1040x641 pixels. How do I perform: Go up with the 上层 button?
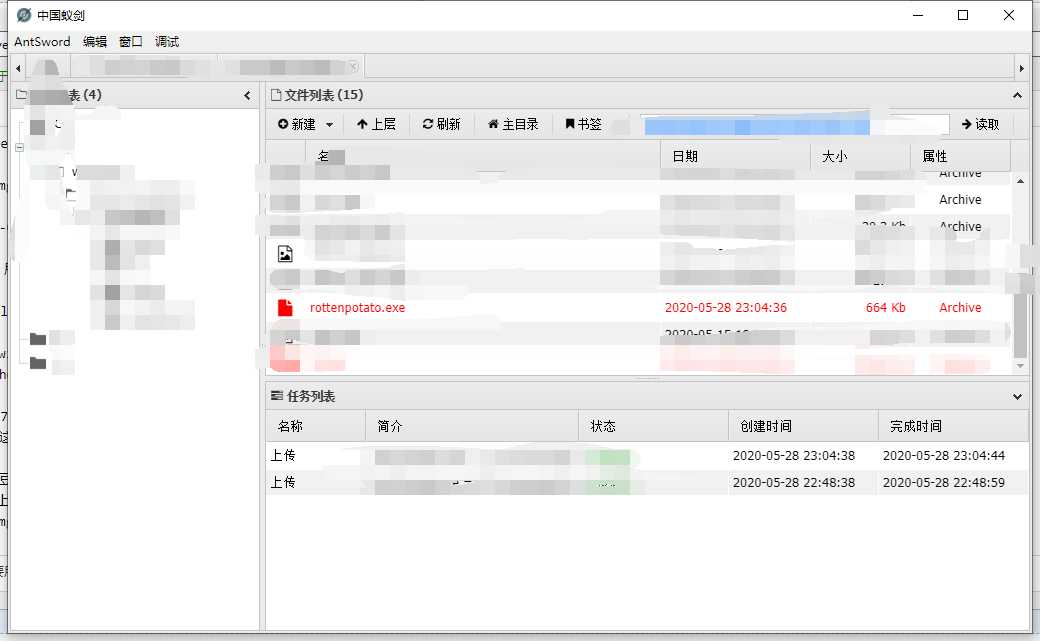click(376, 124)
